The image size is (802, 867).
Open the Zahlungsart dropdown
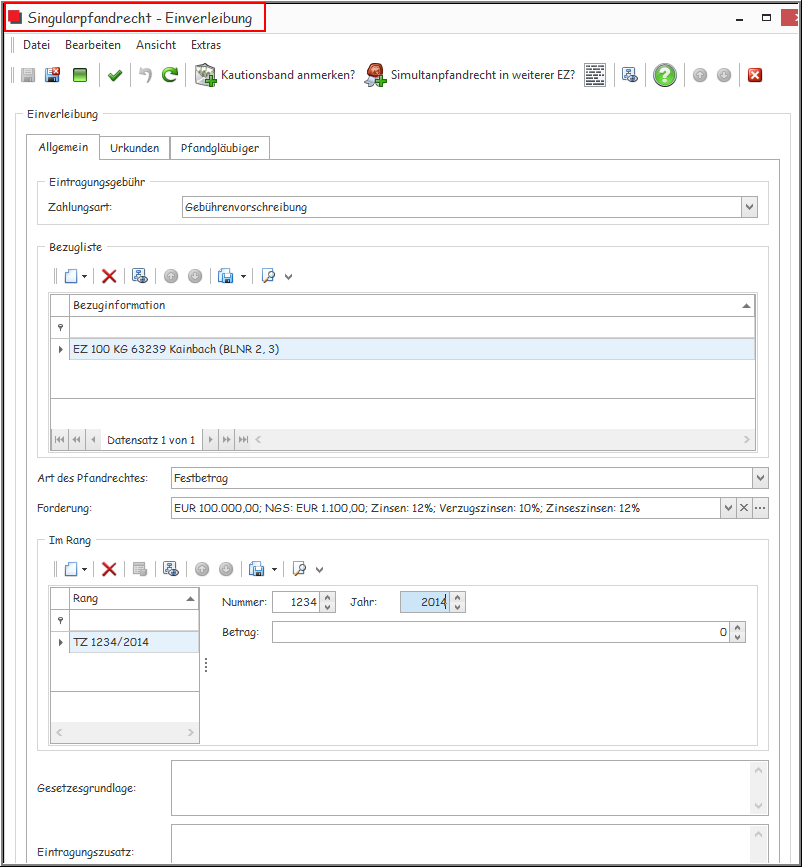coord(749,207)
